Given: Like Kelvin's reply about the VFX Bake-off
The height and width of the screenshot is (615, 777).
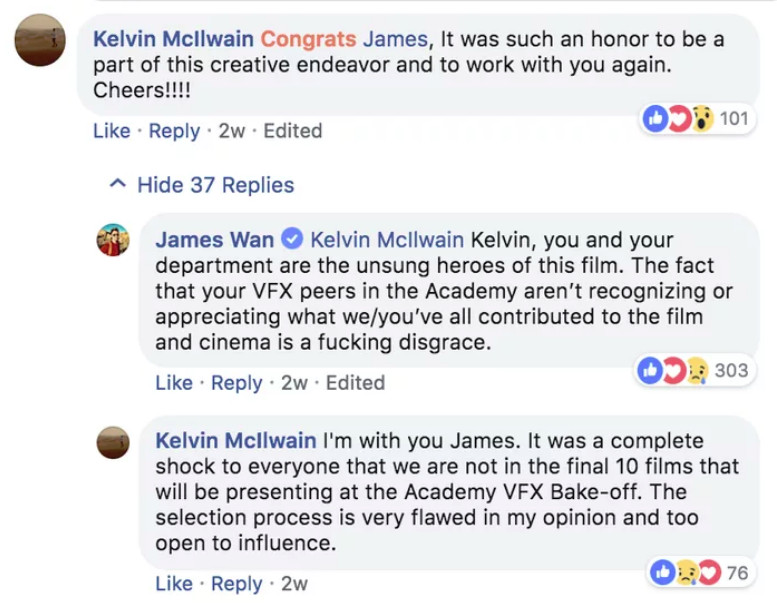Looking at the screenshot, I should [174, 583].
